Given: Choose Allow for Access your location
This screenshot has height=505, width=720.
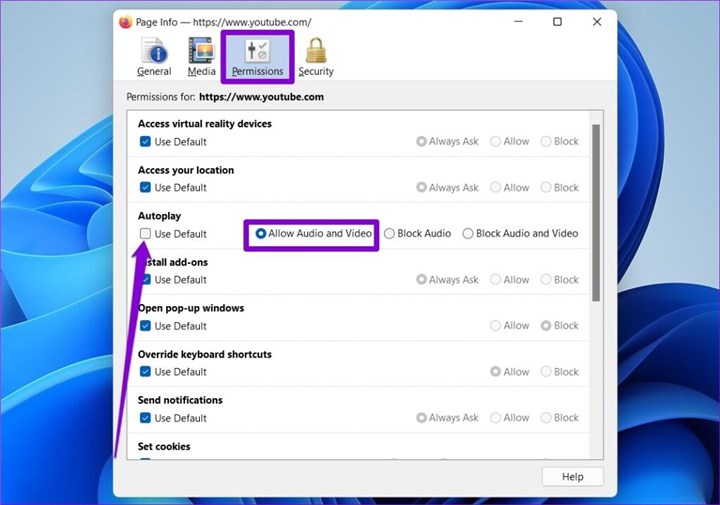Looking at the screenshot, I should click(495, 187).
